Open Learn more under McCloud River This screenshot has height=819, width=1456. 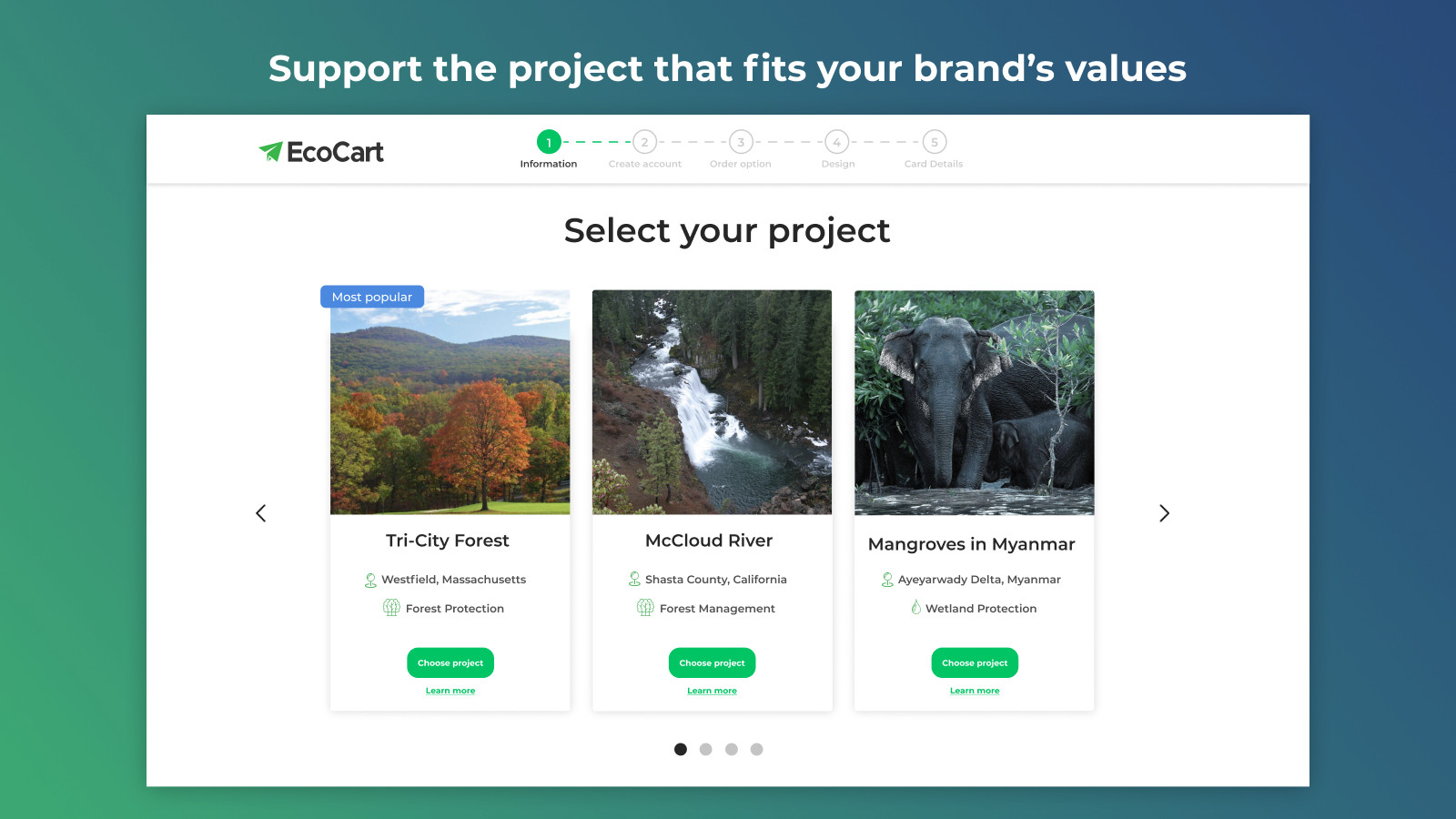point(713,691)
